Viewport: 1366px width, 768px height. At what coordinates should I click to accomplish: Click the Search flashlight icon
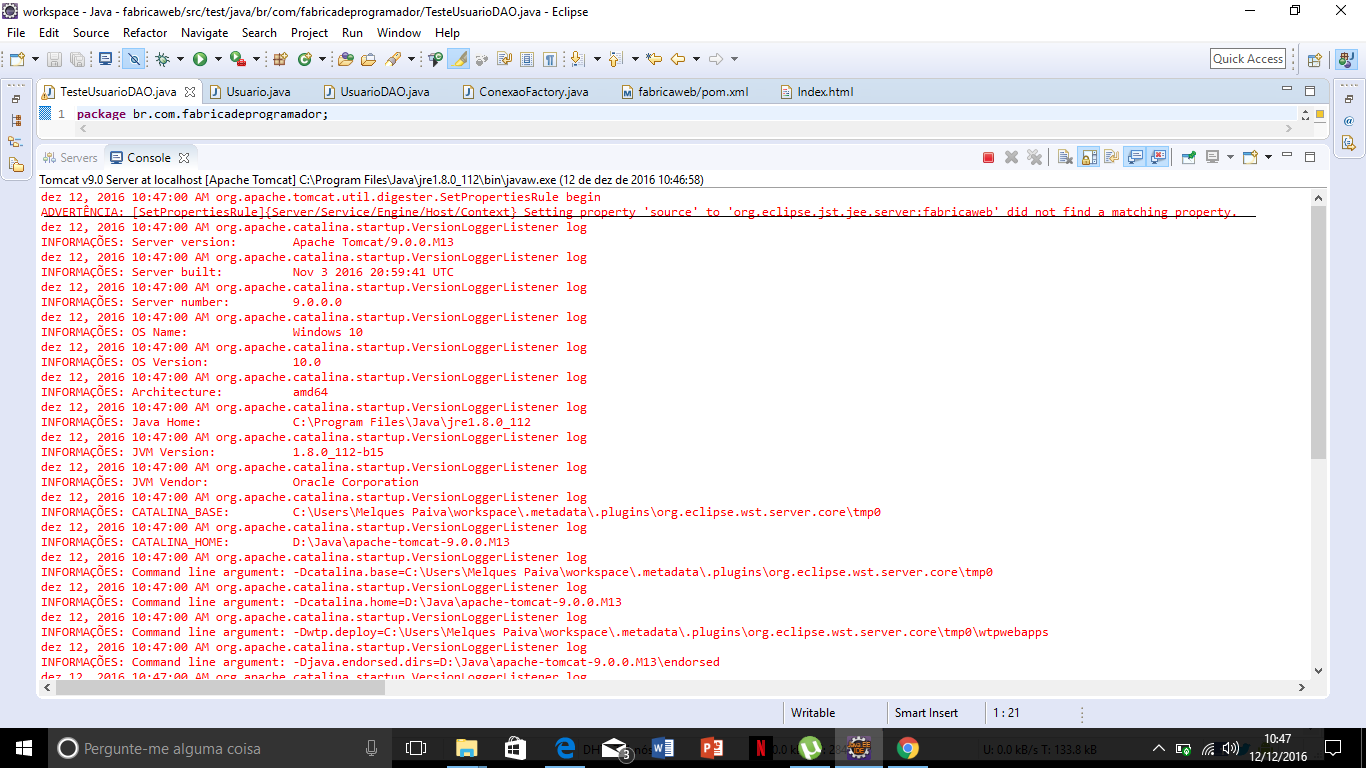coord(393,59)
